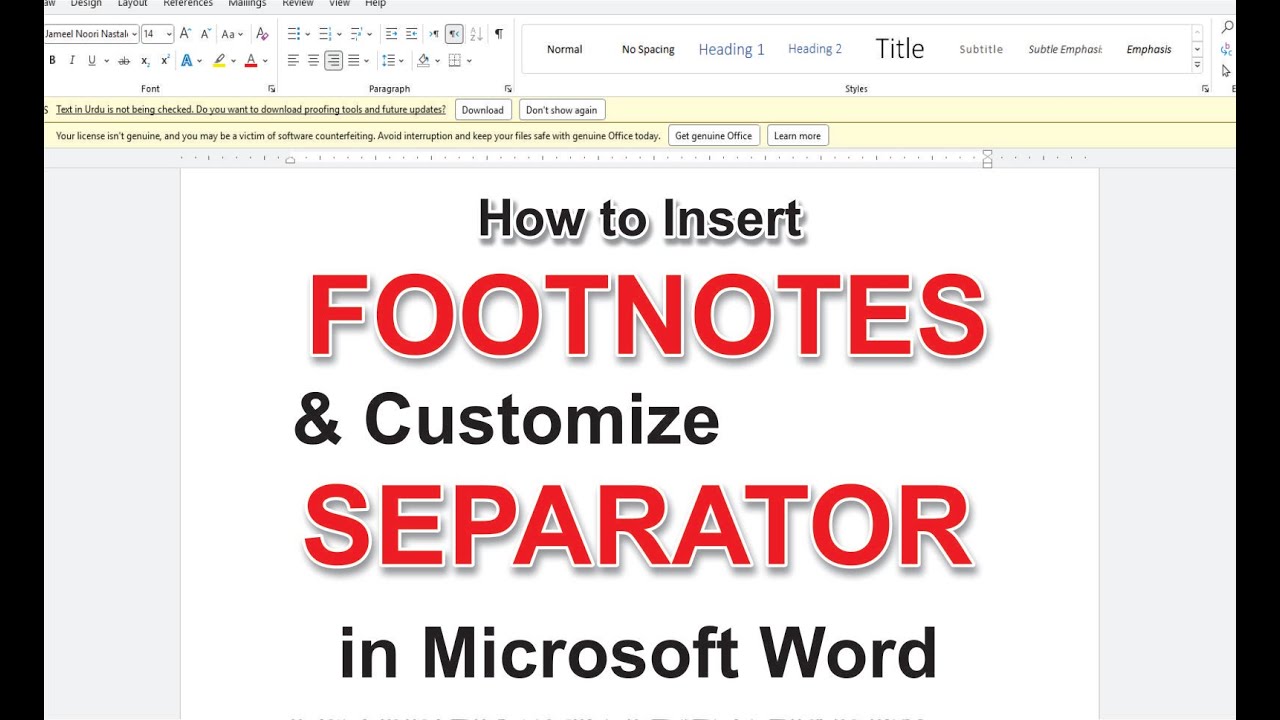The width and height of the screenshot is (1280, 720).
Task: Align text left
Action: coord(293,61)
